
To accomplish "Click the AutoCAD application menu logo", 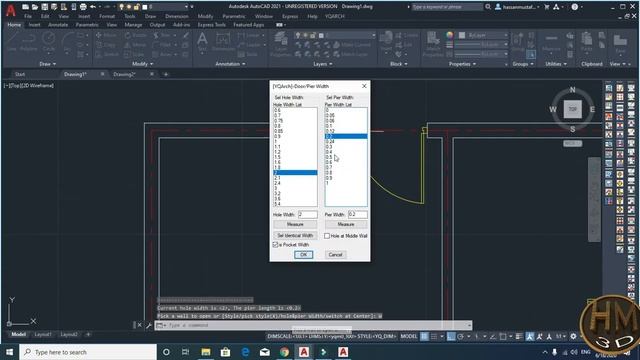I will (10, 10).
